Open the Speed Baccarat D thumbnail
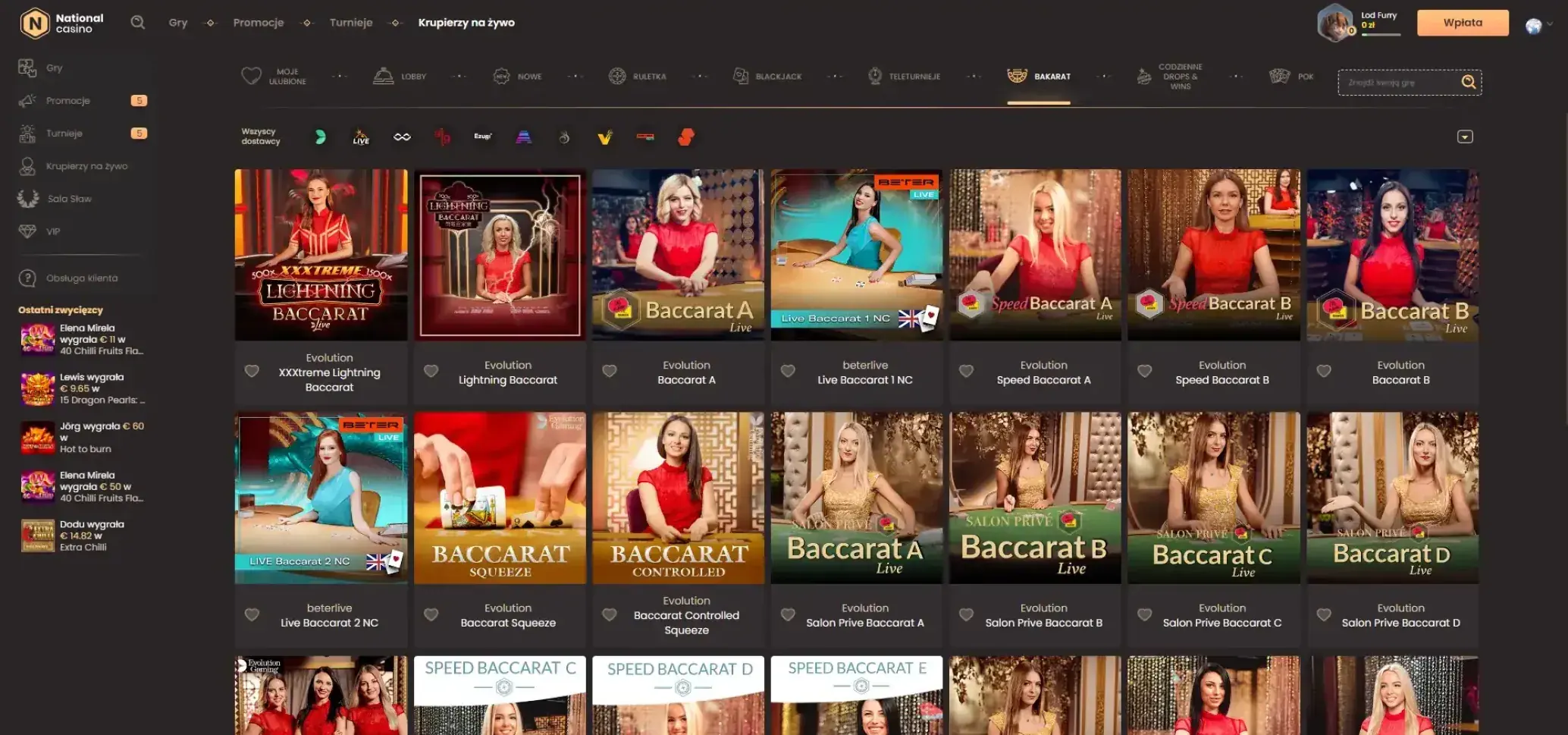 [678, 696]
